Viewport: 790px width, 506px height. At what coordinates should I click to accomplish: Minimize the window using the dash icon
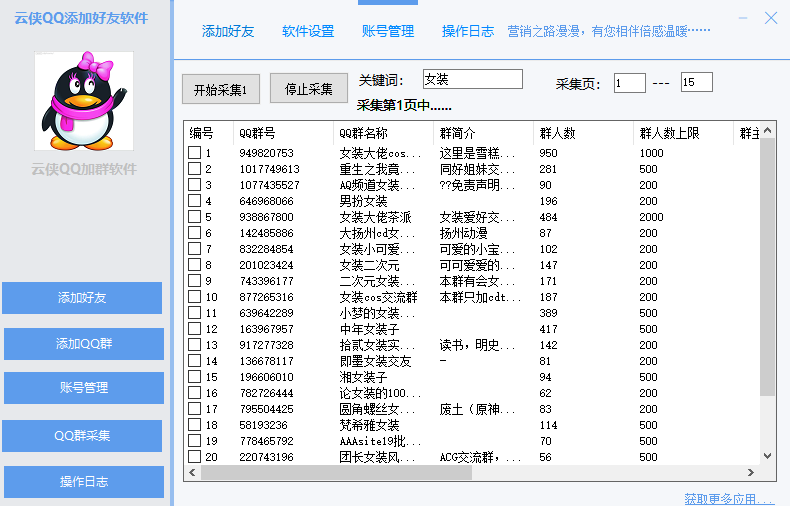742,18
